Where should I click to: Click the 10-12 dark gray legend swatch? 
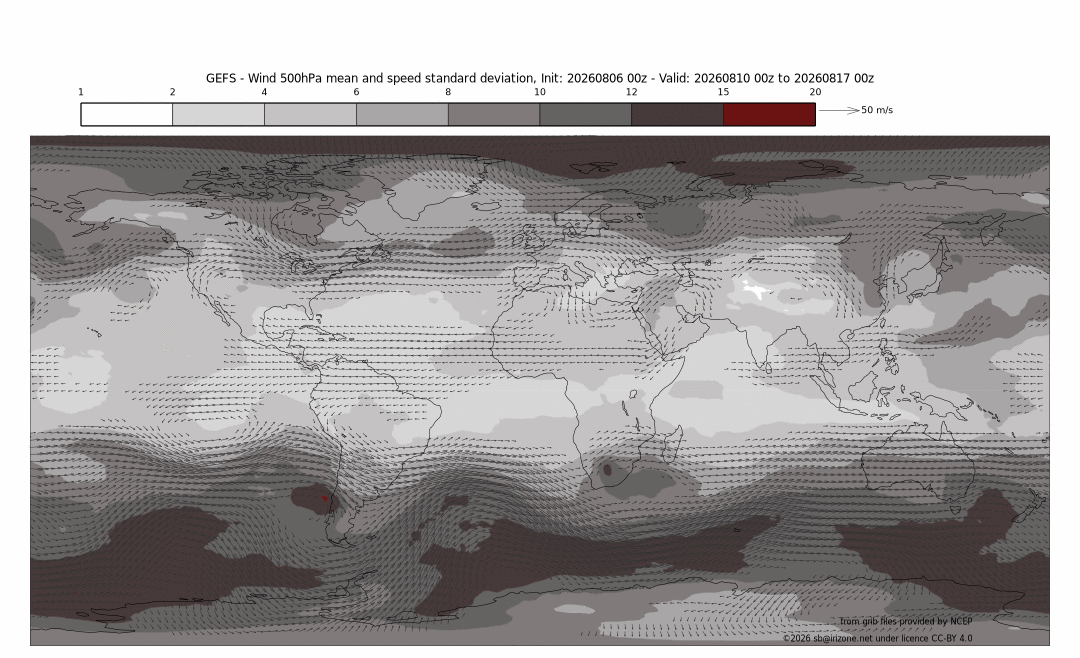[585, 114]
